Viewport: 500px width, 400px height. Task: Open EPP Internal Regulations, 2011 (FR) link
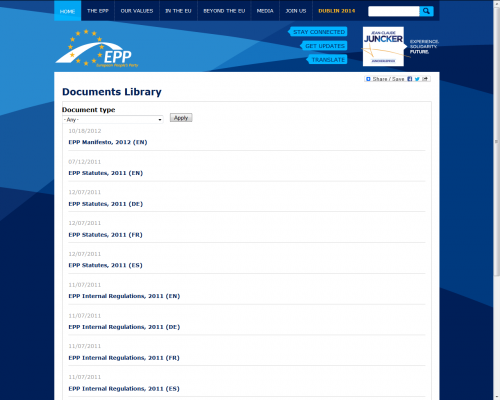click(x=124, y=358)
